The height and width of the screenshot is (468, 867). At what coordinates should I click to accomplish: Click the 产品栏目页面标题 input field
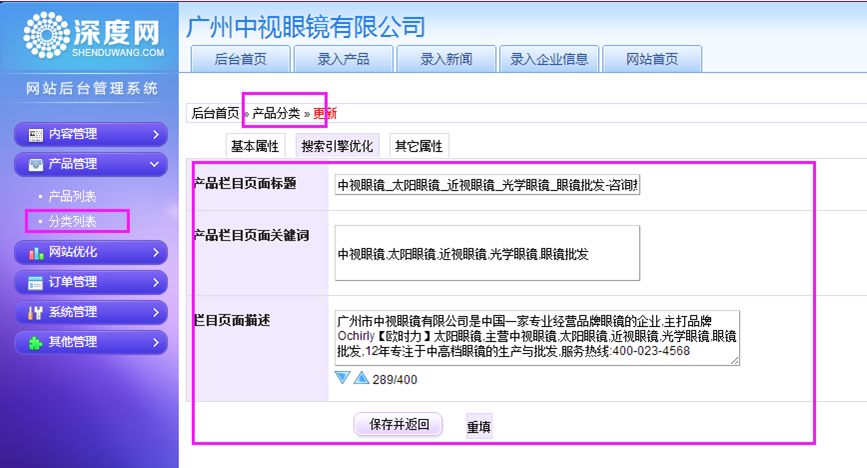click(487, 185)
